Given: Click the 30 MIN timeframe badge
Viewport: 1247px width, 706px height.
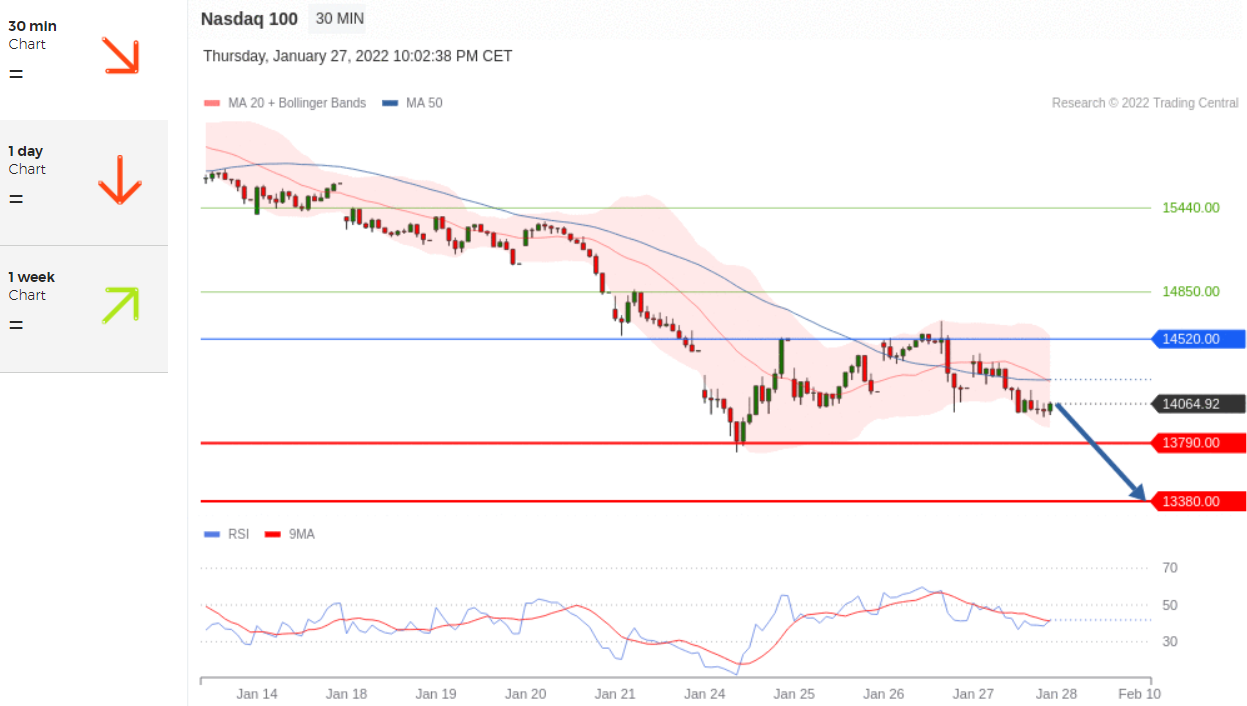Looking at the screenshot, I should point(336,18).
